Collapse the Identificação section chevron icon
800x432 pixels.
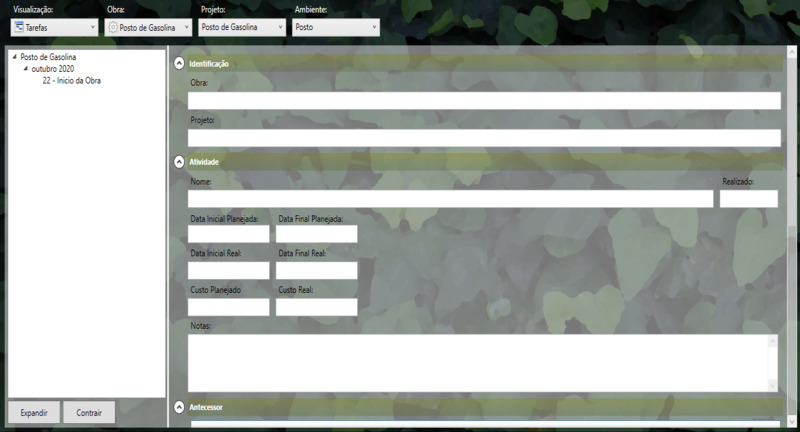pyautogui.click(x=179, y=63)
